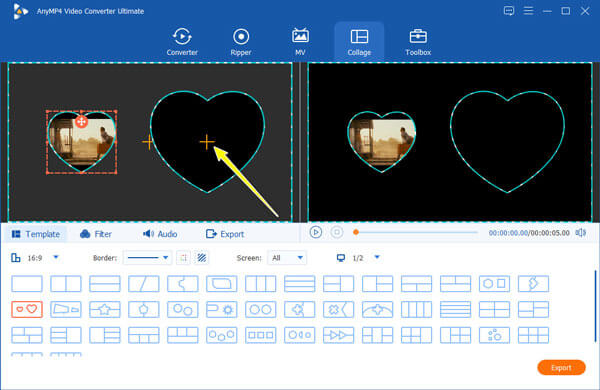The height and width of the screenshot is (390, 600).
Task: Choose the three horizontal rows template
Action: click(x=300, y=284)
